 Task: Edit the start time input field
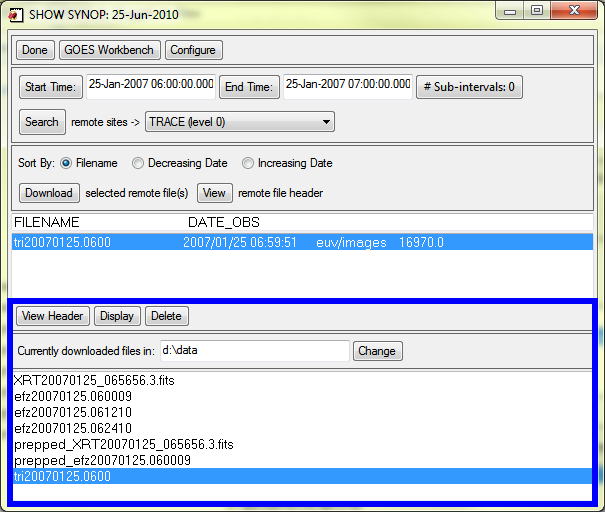pos(150,86)
